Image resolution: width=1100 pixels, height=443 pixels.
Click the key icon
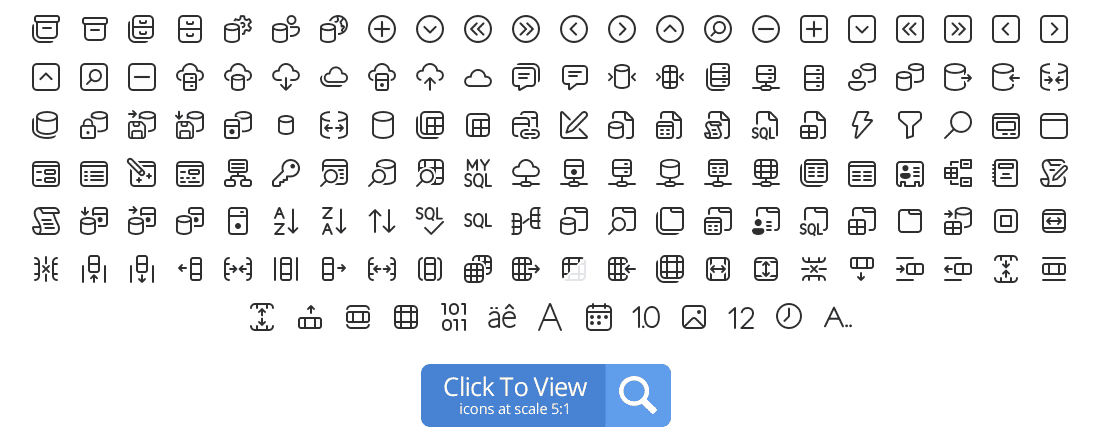click(286, 173)
